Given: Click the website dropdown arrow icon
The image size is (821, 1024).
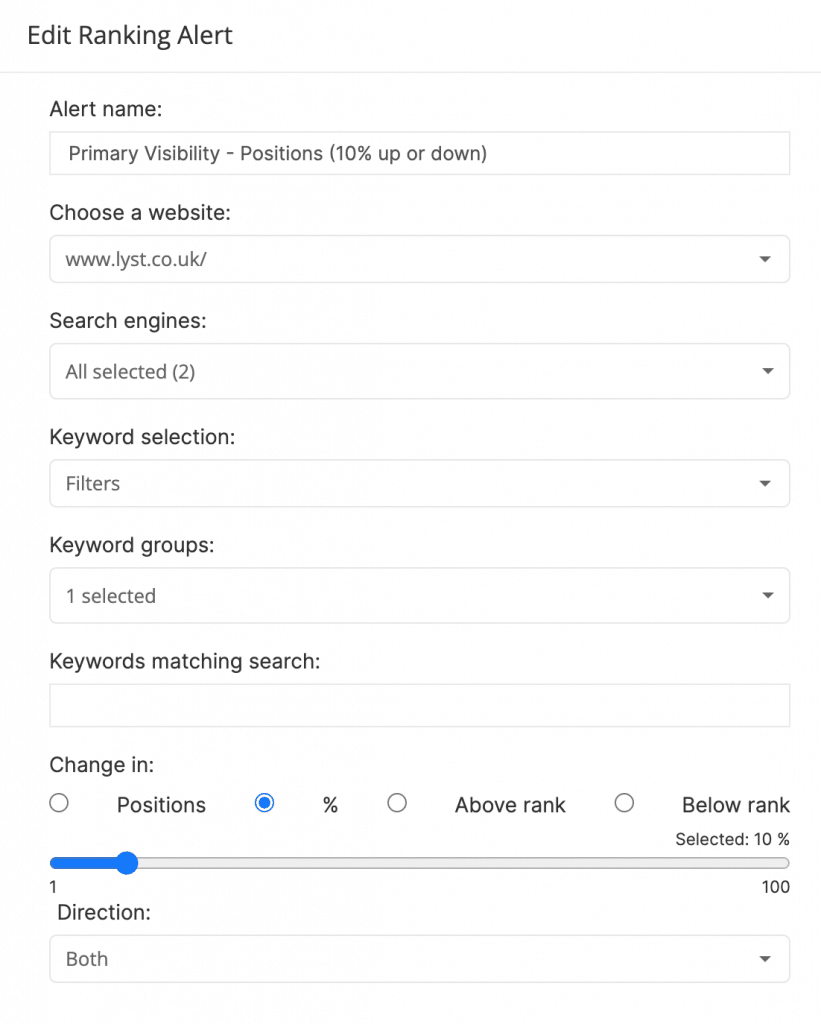Looking at the screenshot, I should point(765,259).
